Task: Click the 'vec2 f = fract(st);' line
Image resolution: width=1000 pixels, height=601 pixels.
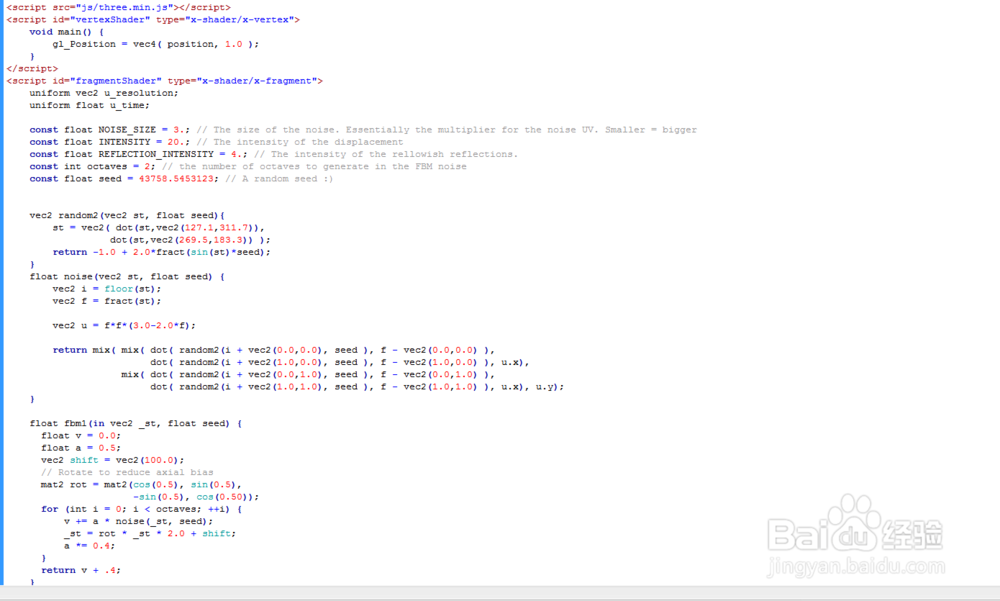Action: [x=107, y=301]
